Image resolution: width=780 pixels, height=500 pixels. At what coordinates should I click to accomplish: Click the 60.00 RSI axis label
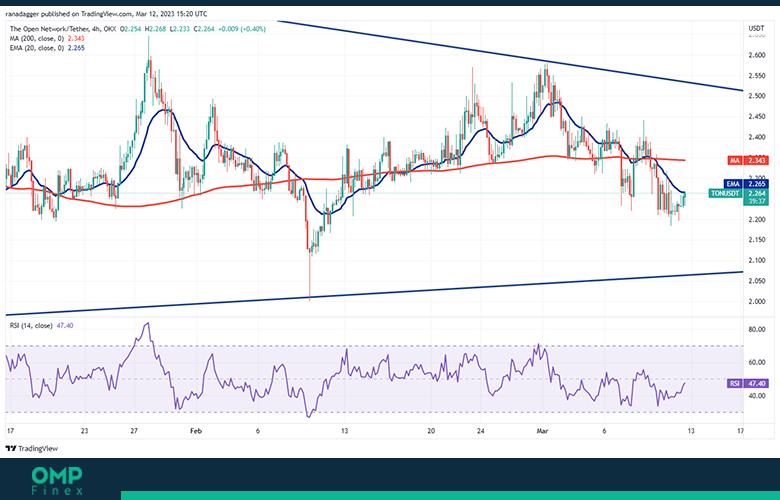(x=757, y=362)
